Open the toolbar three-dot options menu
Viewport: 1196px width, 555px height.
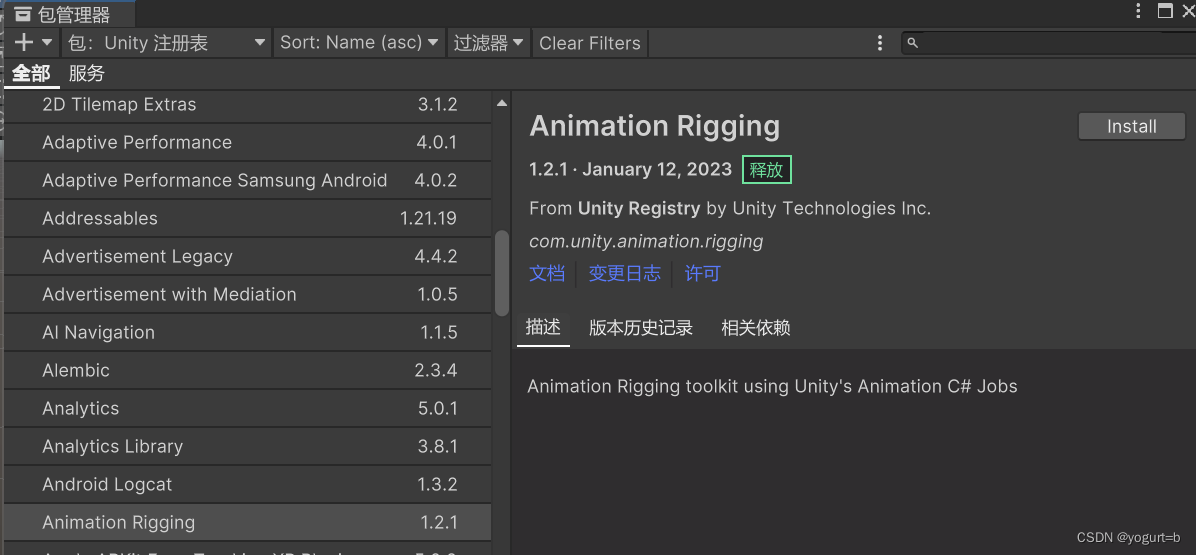(x=880, y=43)
